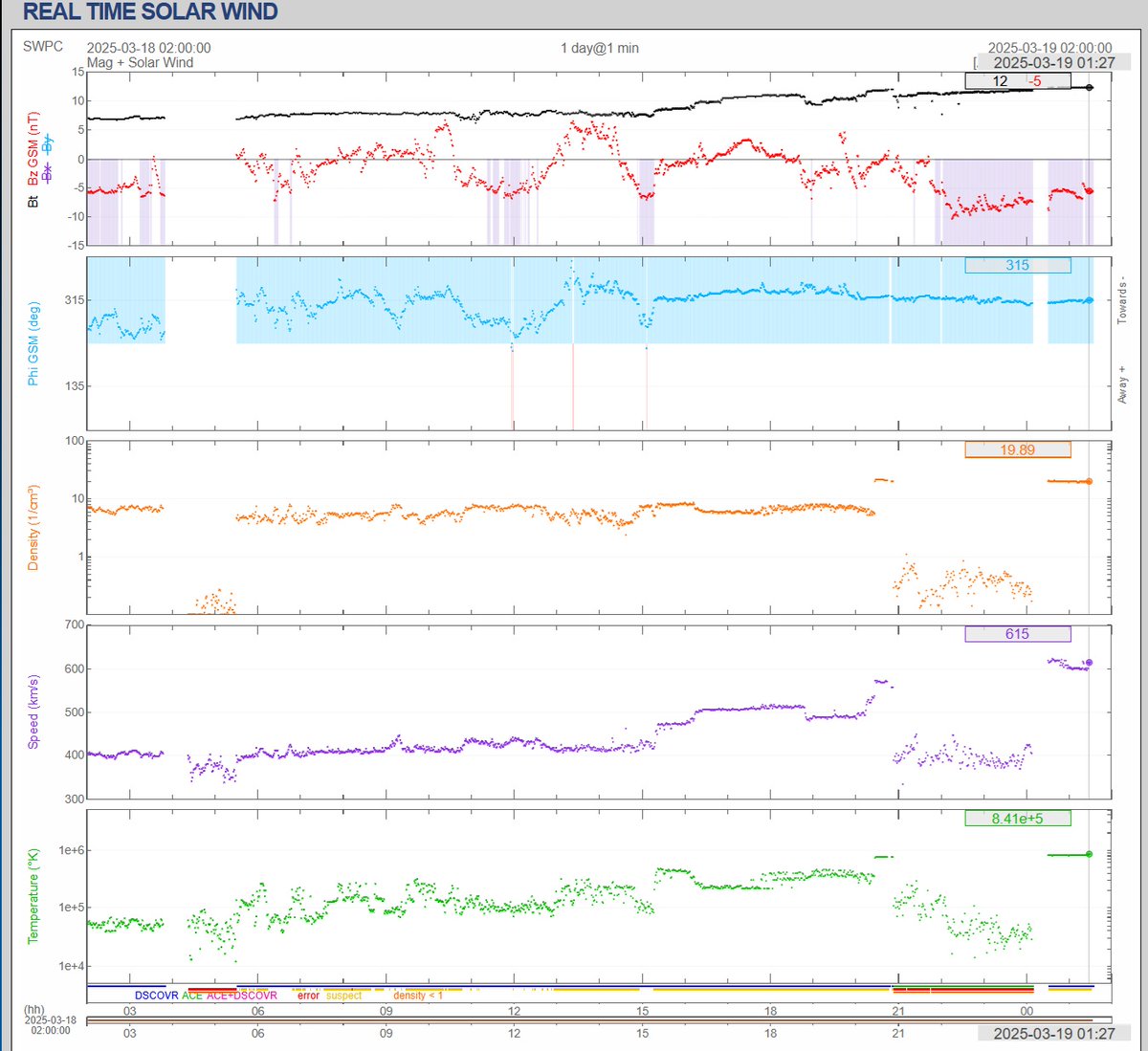Screen dimensions: 1148x1051
Task: Click the start time 2025-03-18 02:00:00 at top left
Action: click(149, 48)
